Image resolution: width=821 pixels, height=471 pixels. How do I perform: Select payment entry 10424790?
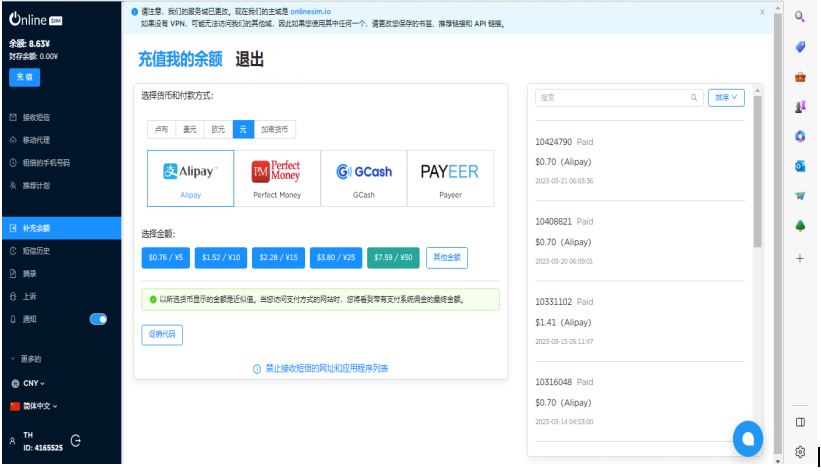(x=640, y=161)
